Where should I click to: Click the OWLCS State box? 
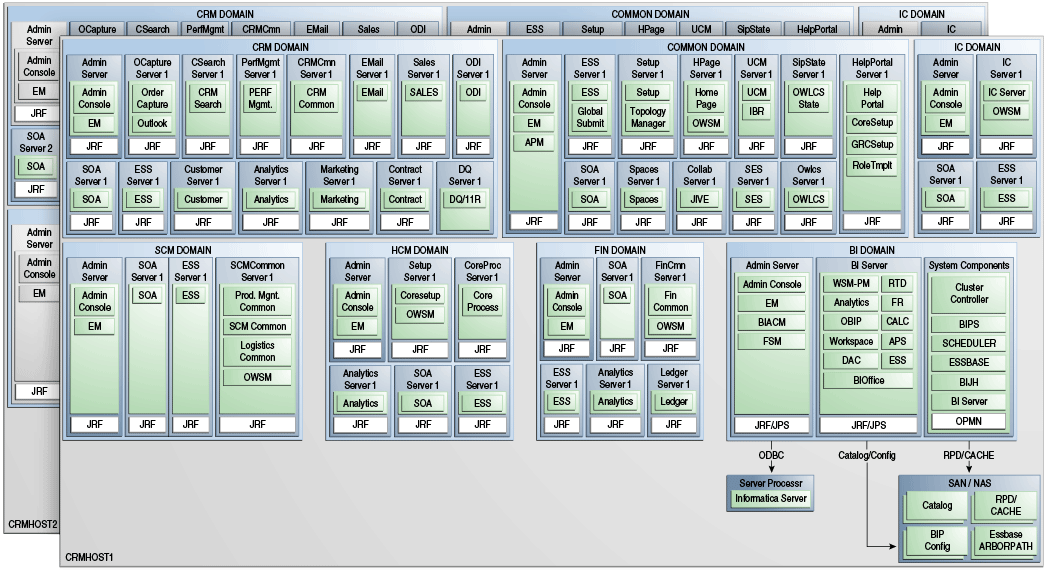point(809,98)
